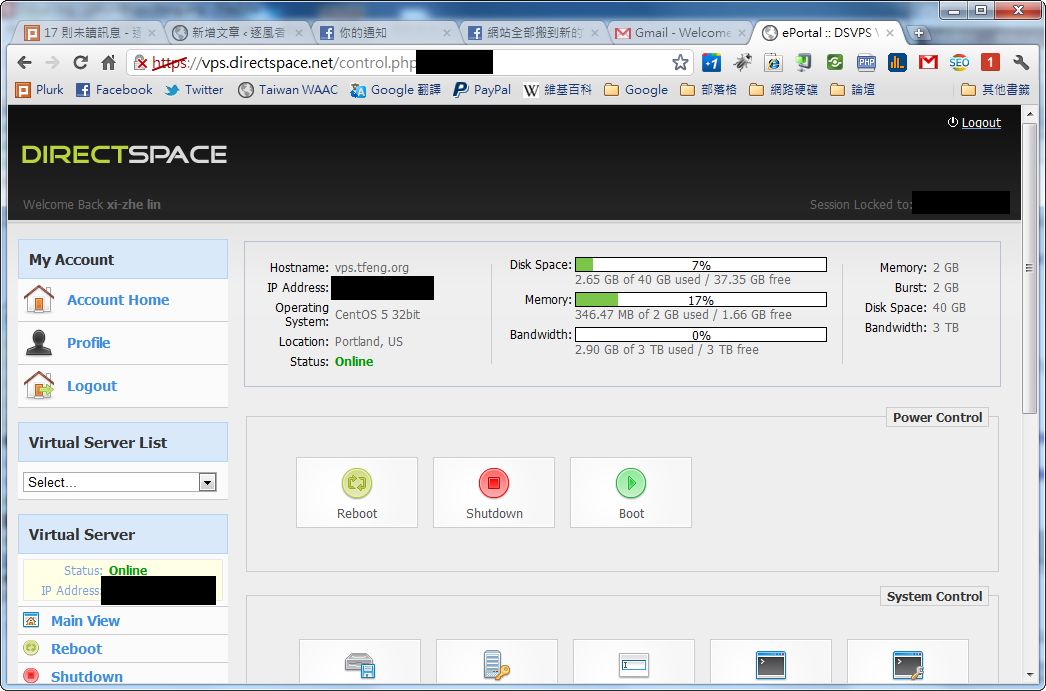
Task: Expand the 論壇 bookmarks folder
Action: pyautogui.click(x=852, y=90)
